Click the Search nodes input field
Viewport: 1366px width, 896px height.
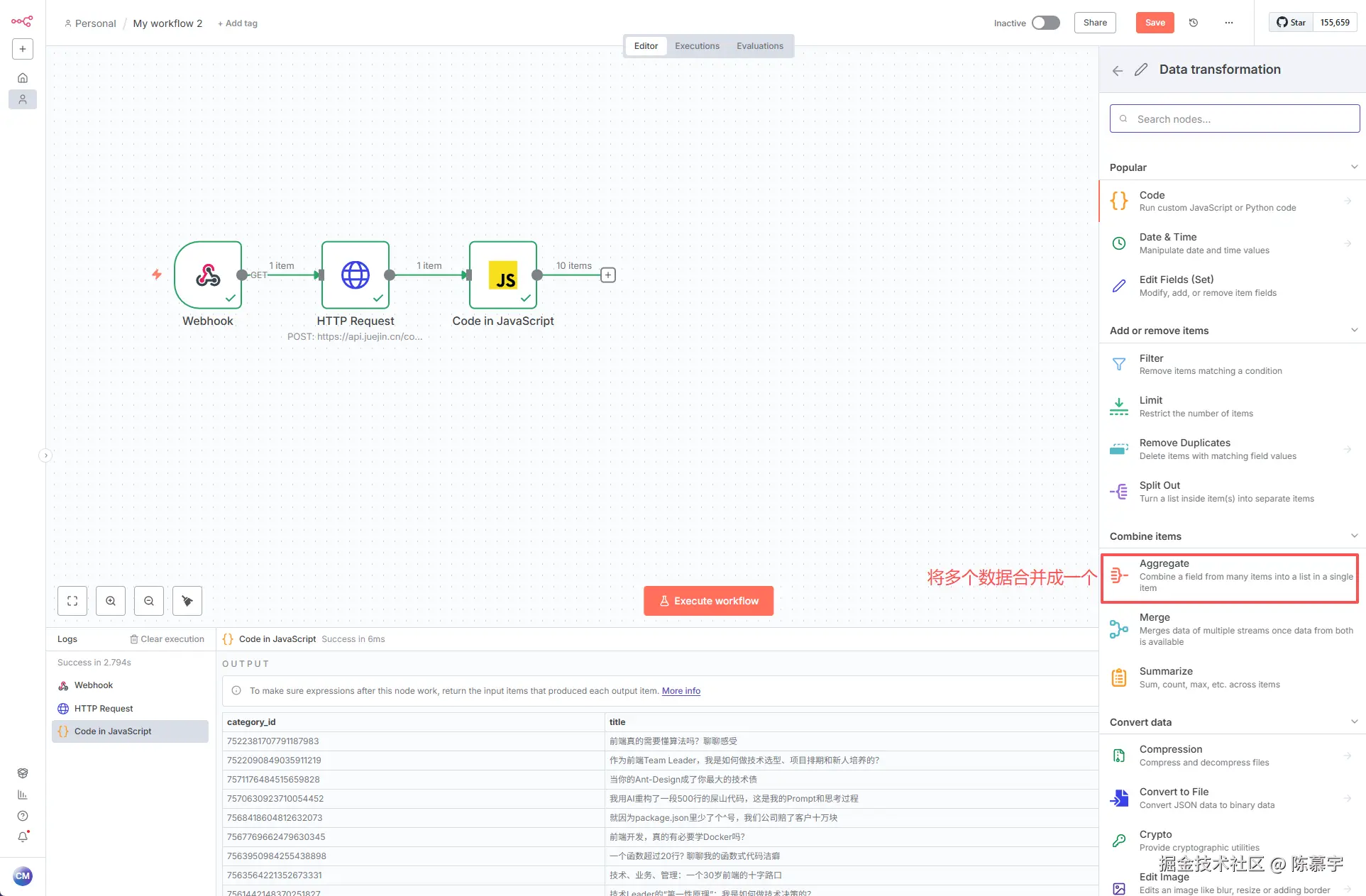[1235, 119]
